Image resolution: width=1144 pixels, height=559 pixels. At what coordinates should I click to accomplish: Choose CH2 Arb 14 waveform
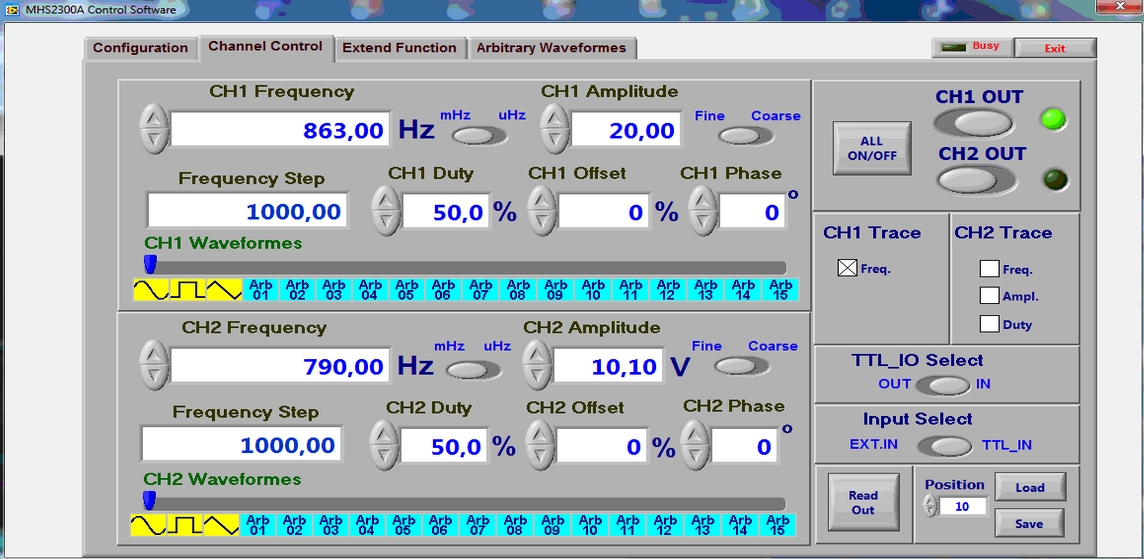[x=740, y=525]
